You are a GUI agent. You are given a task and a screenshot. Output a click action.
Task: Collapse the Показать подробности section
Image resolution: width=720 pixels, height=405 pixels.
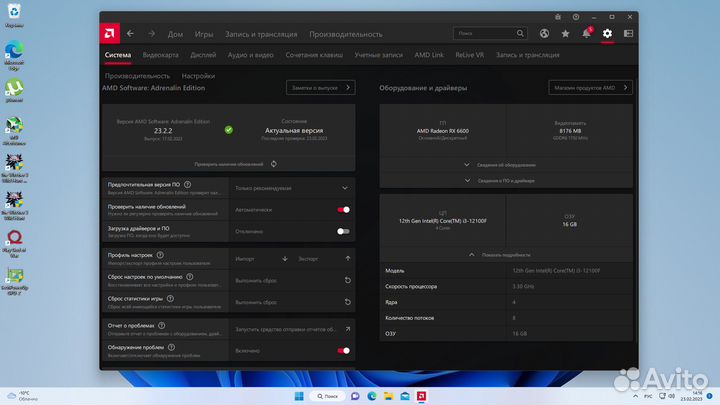pos(506,255)
